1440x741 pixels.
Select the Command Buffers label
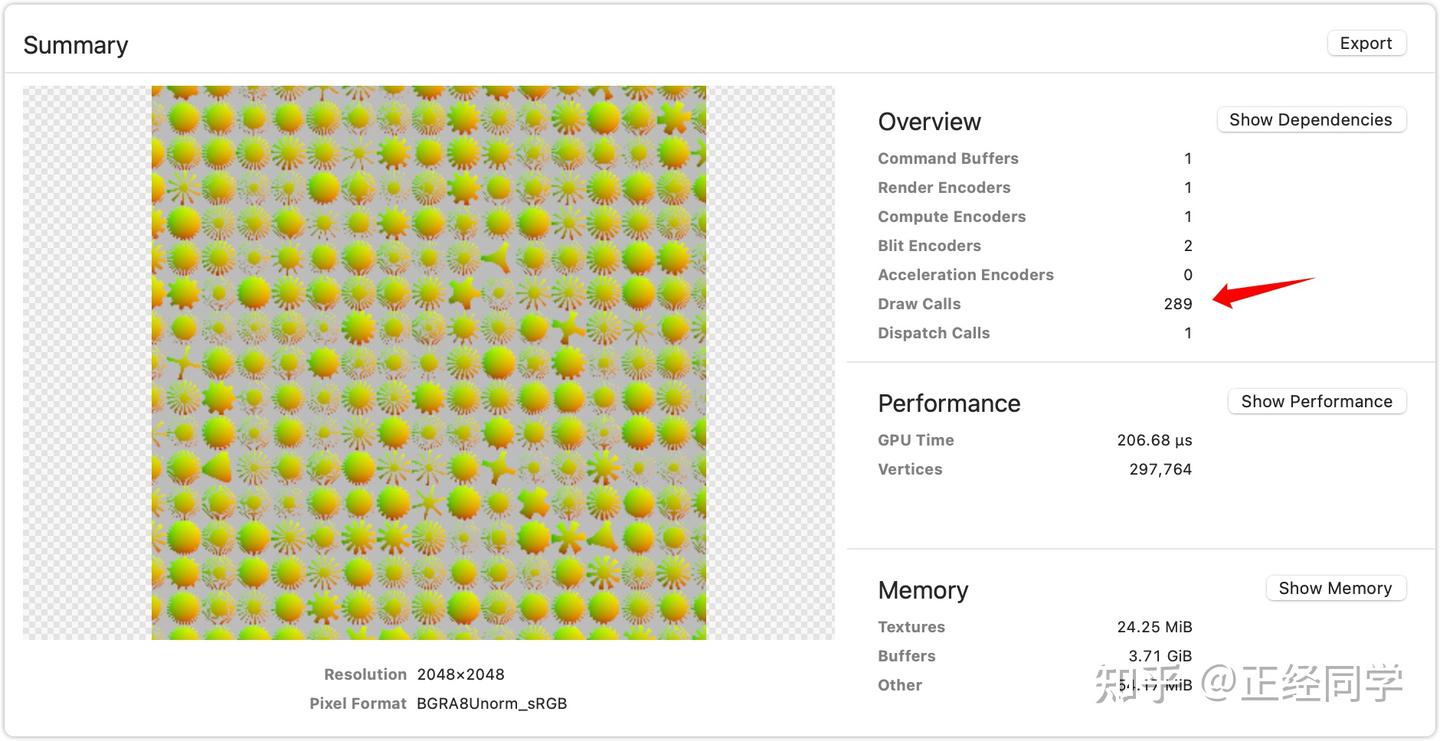coord(948,158)
